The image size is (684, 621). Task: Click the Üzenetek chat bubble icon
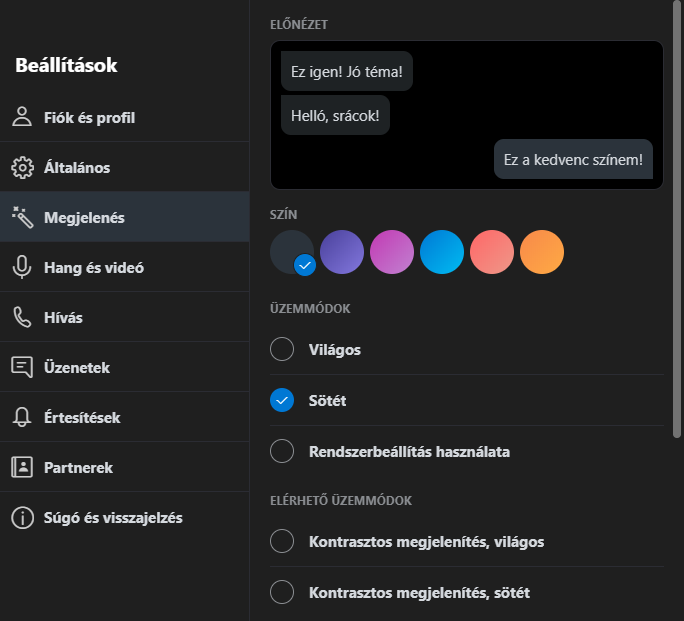pyautogui.click(x=22, y=367)
